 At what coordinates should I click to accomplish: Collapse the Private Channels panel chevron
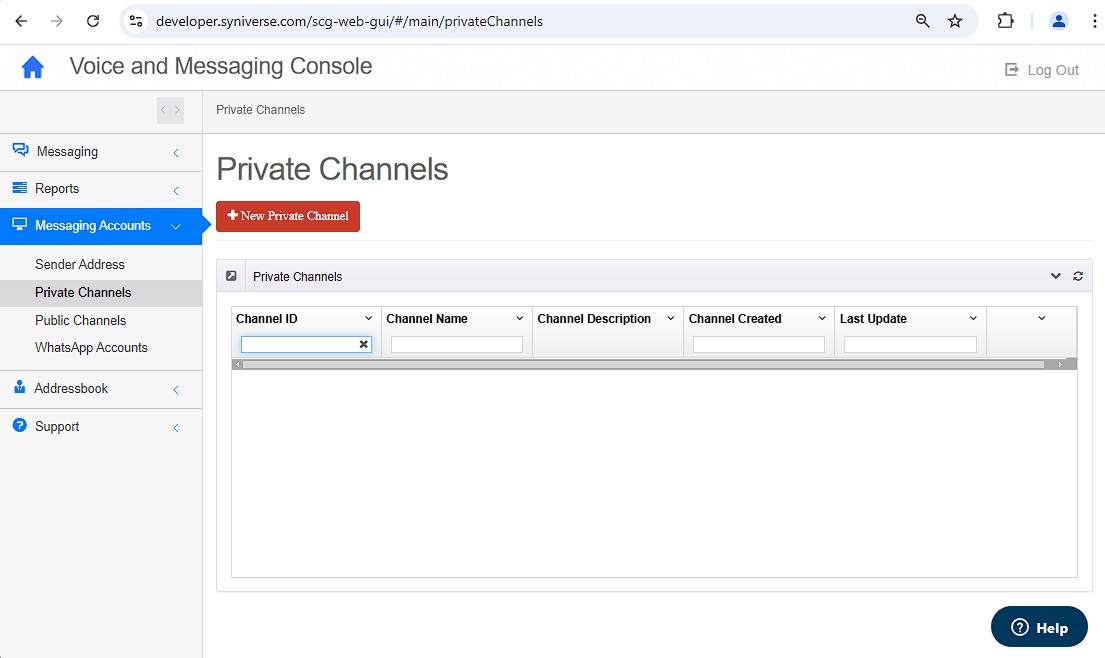click(1056, 276)
